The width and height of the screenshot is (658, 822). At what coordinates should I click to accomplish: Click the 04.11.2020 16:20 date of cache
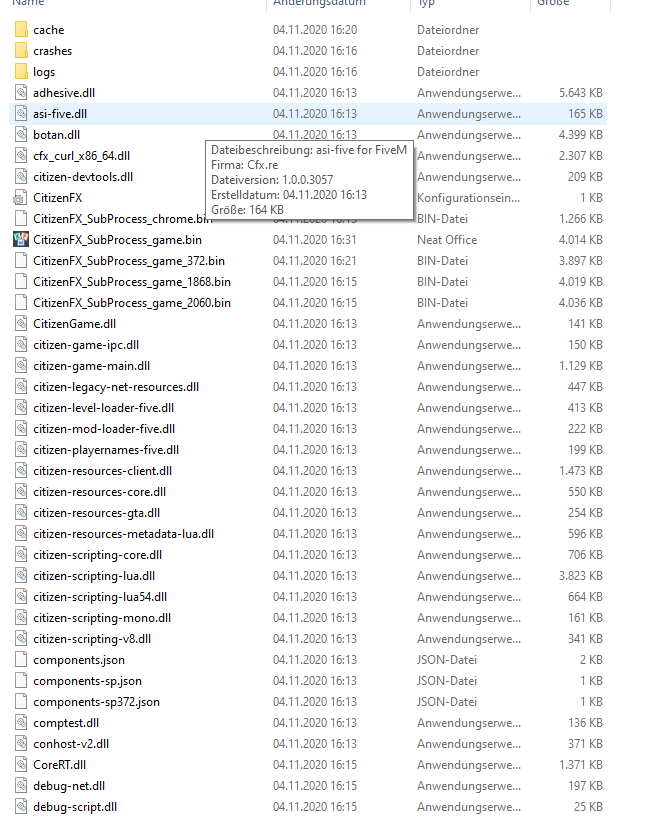[x=315, y=30]
